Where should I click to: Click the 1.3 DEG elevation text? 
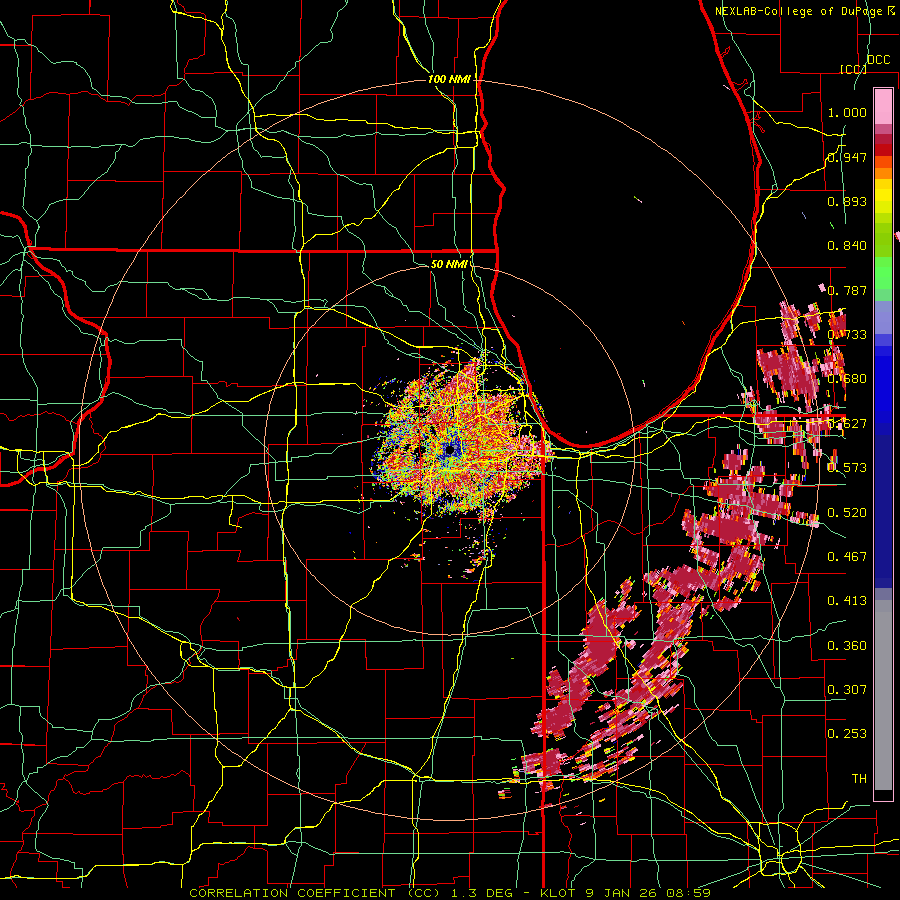point(480,893)
